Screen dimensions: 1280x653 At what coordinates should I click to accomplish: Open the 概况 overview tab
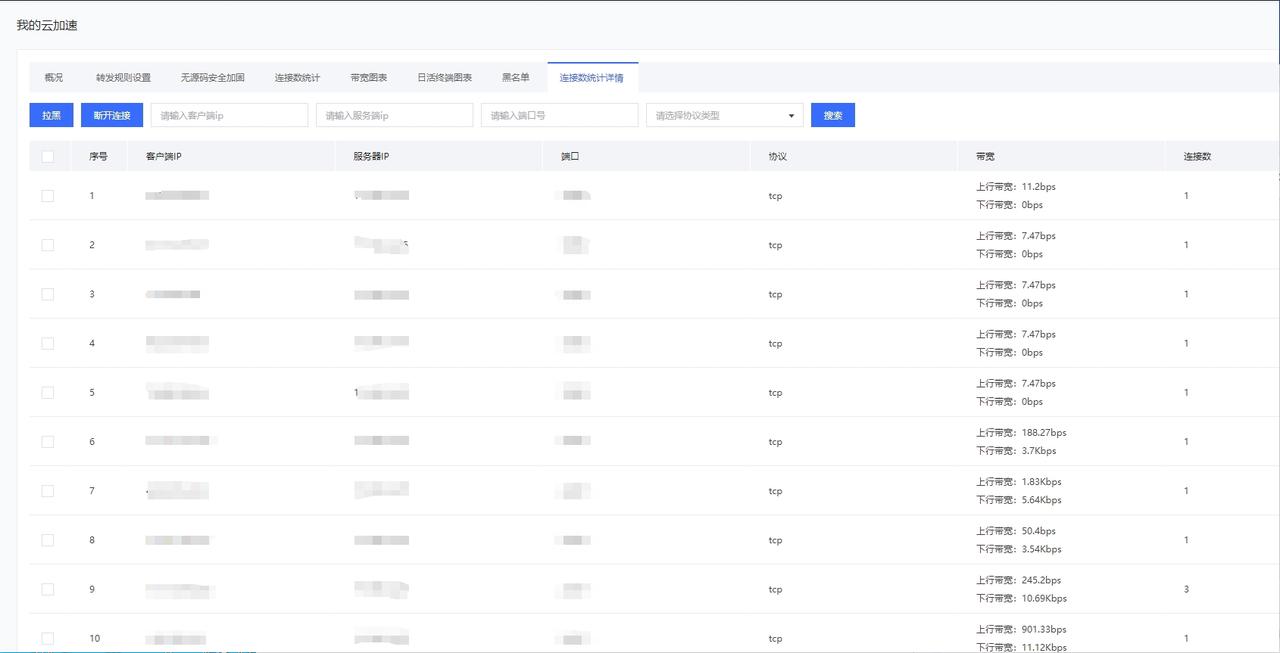click(x=53, y=78)
